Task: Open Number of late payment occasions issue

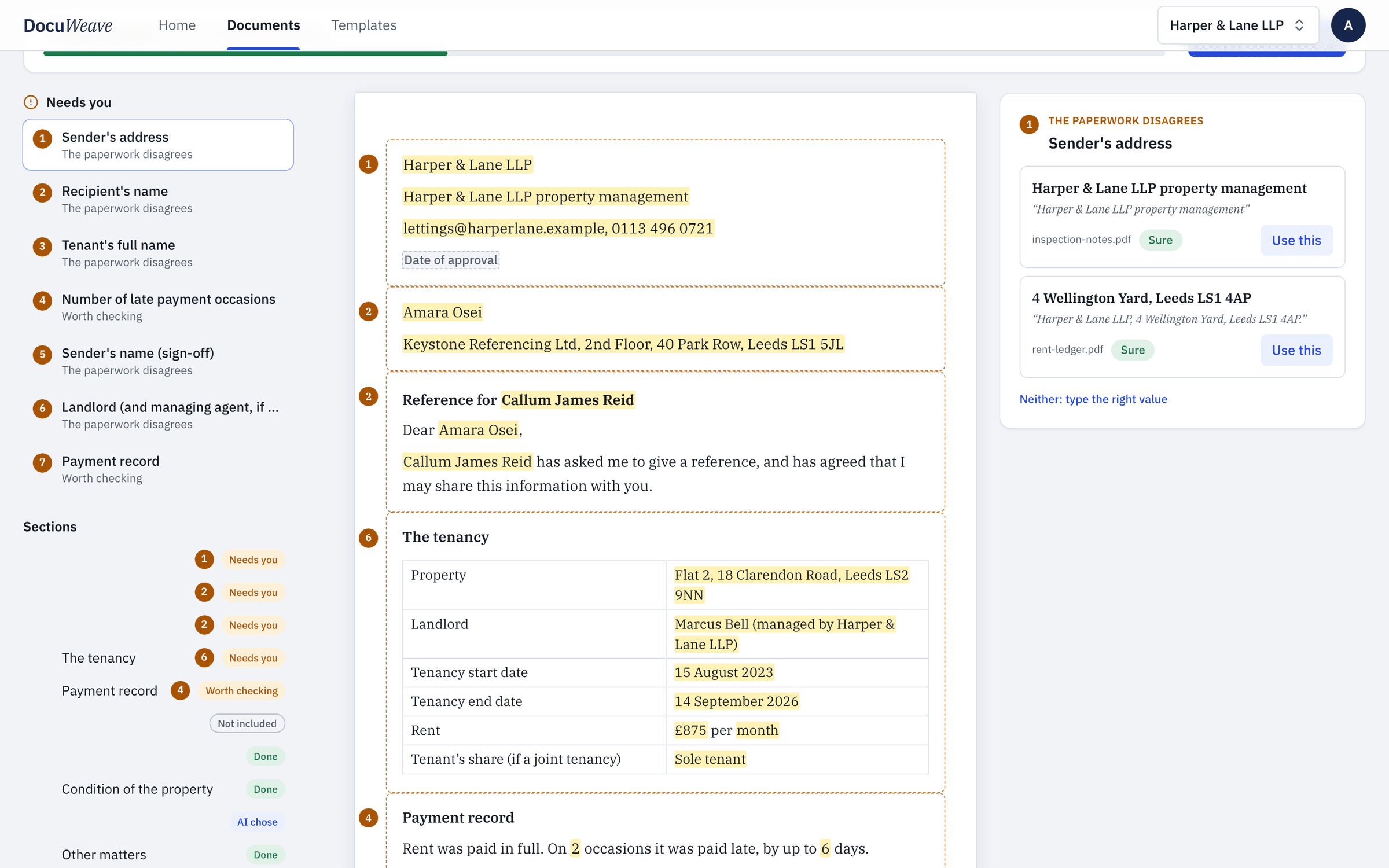Action: [x=158, y=307]
